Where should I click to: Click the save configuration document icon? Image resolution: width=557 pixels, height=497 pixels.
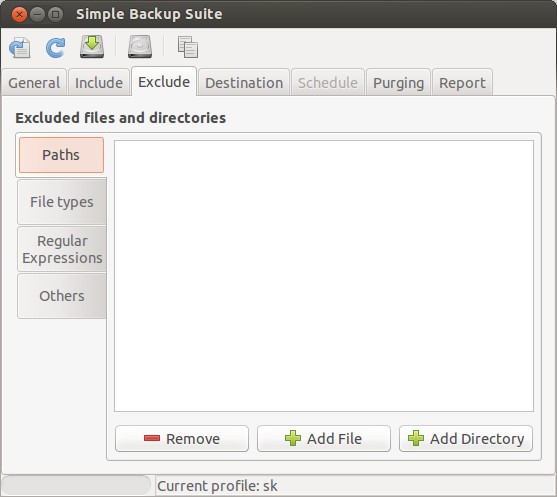[20, 47]
